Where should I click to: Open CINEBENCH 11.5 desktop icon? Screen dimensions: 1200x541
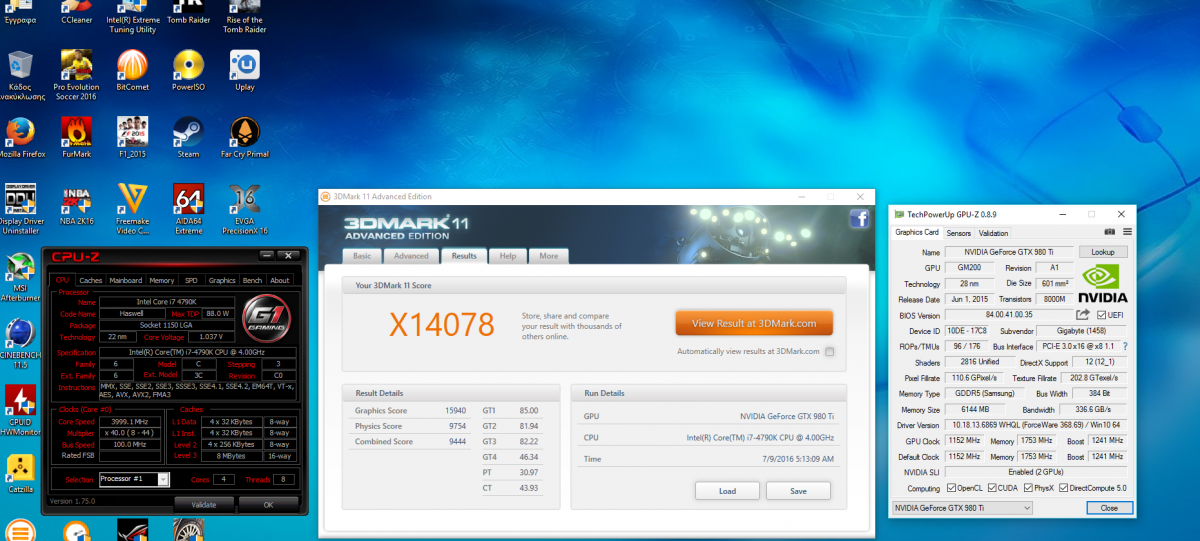[x=21, y=333]
